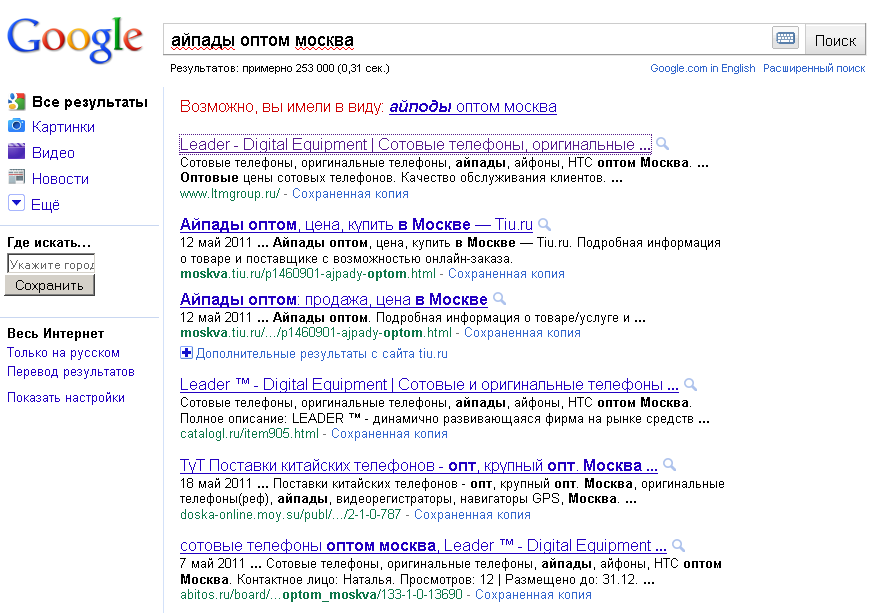The width and height of the screenshot is (871, 613).
Task: Open the spelling suggestion айподы оптом москва
Action: coord(475,106)
